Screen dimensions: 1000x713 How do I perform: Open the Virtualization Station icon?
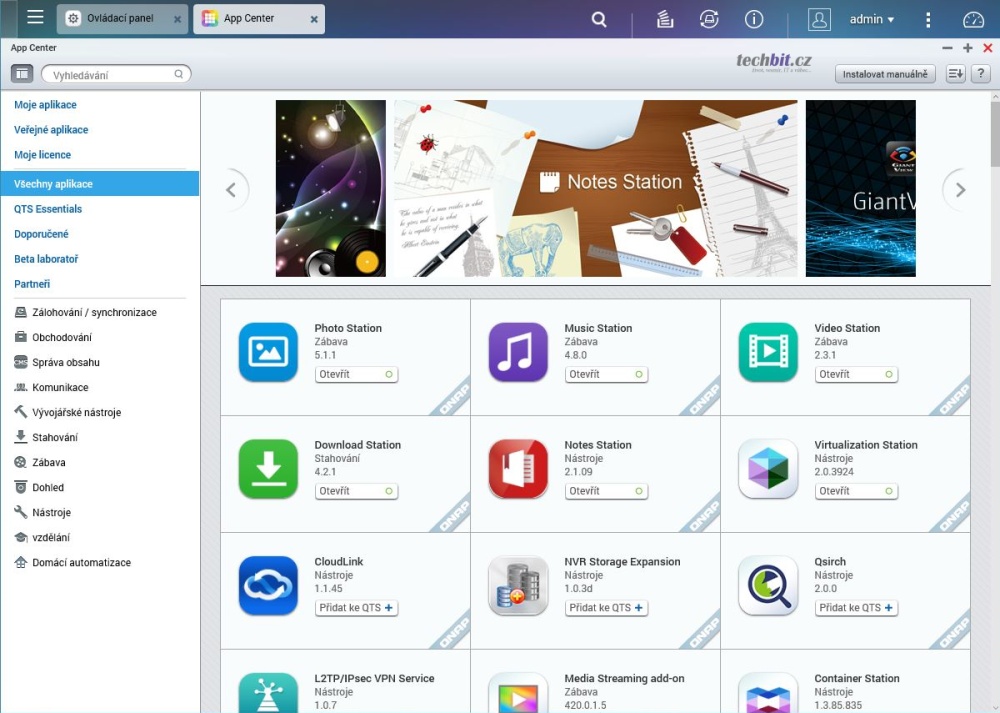pyautogui.click(x=768, y=469)
